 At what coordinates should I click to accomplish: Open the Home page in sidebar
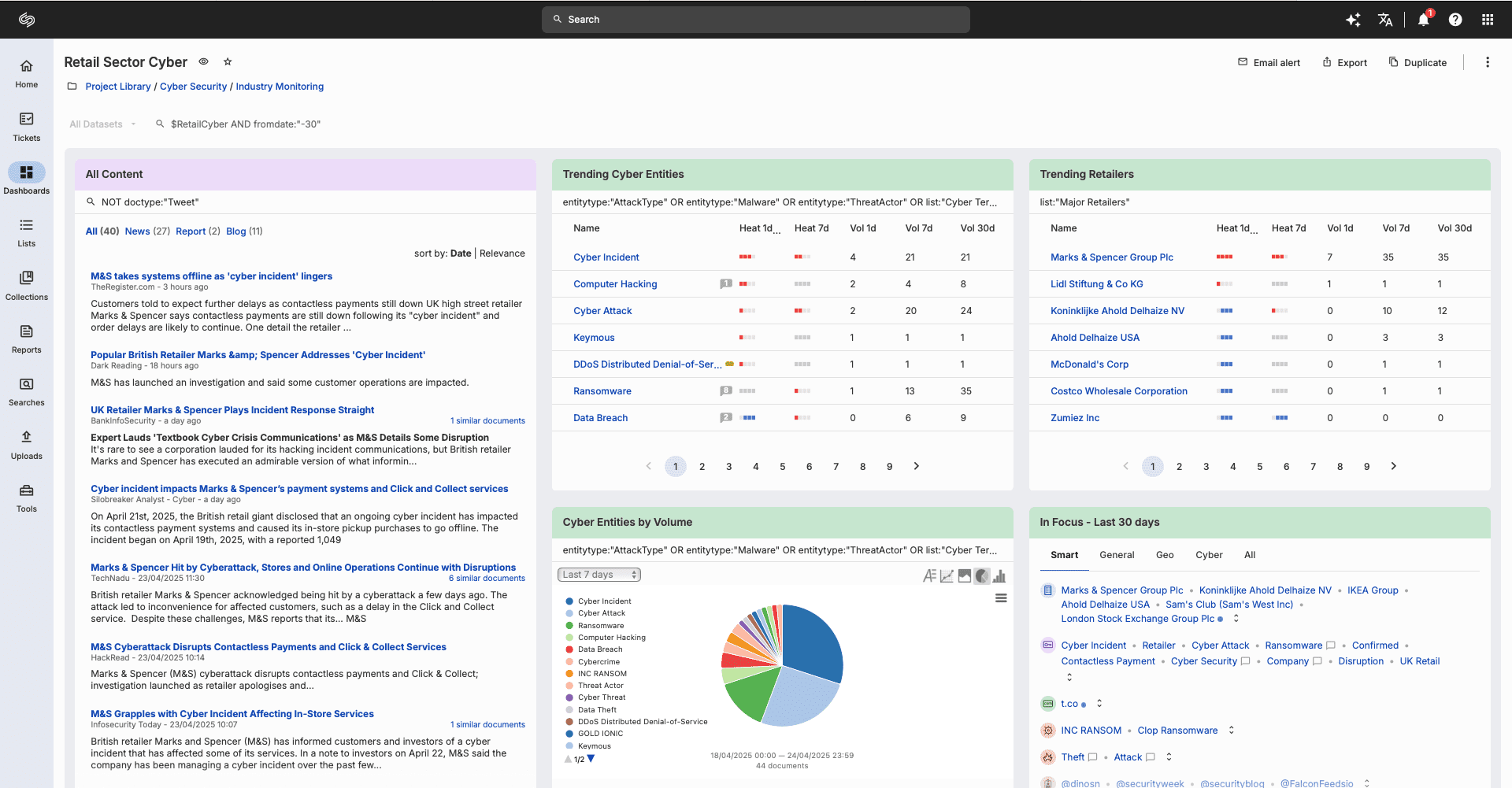click(x=26, y=73)
